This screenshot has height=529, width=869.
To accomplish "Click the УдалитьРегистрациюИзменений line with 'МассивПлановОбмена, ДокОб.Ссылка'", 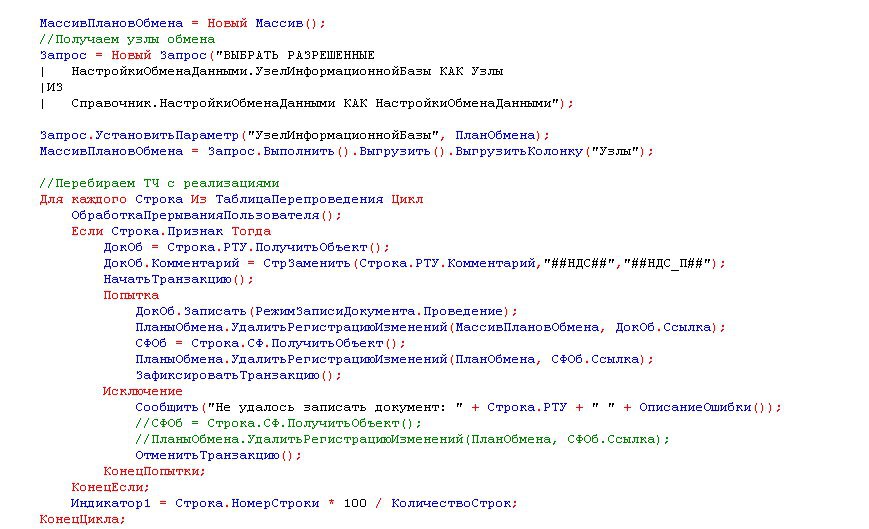I will pos(430,327).
